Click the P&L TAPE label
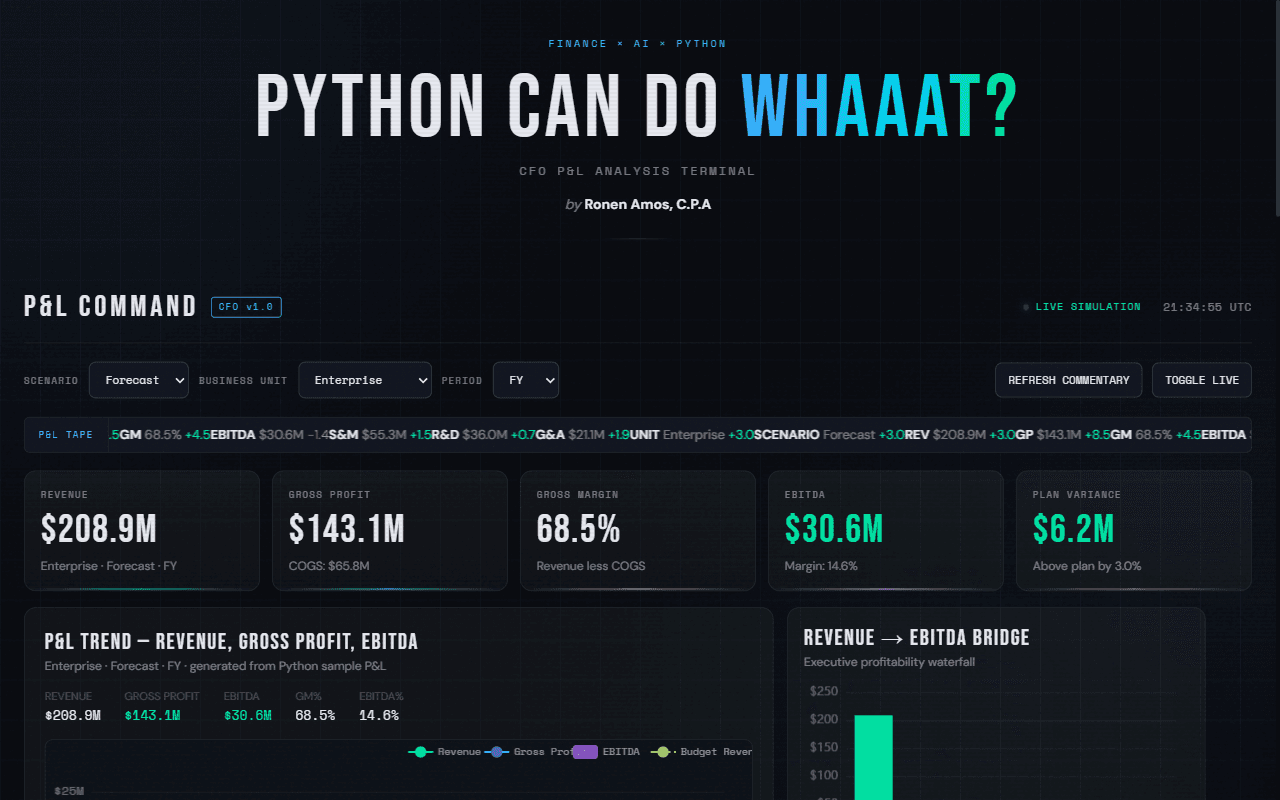 pyautogui.click(x=66, y=435)
